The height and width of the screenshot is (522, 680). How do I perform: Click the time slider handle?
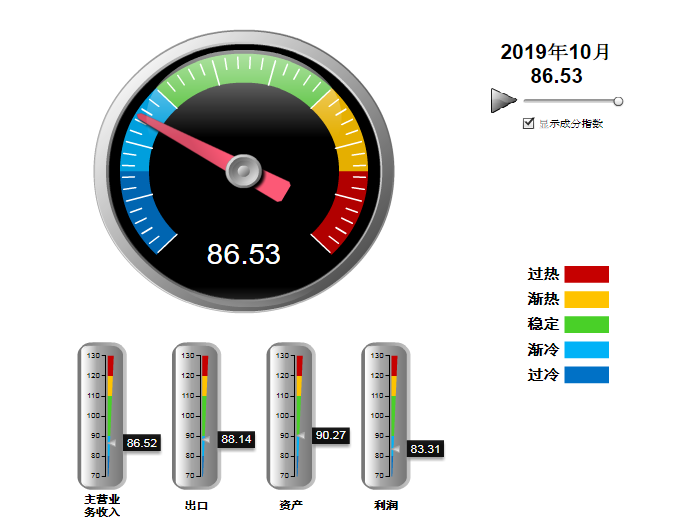[618, 101]
